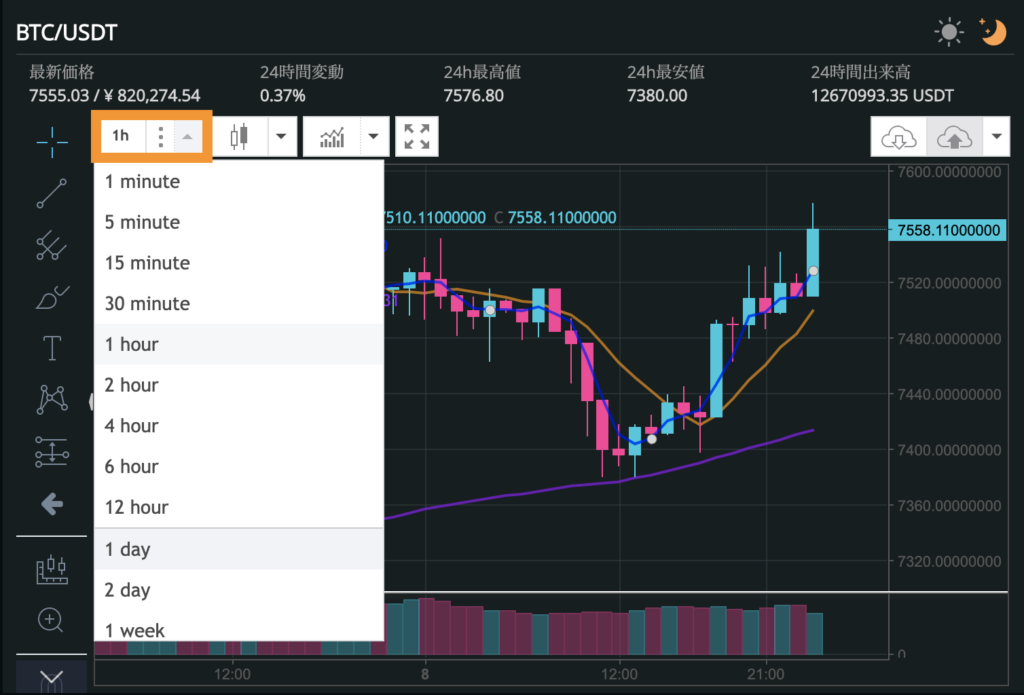This screenshot has height=695, width=1024.
Task: Select the measure ruler chart tool
Action: (x=52, y=570)
